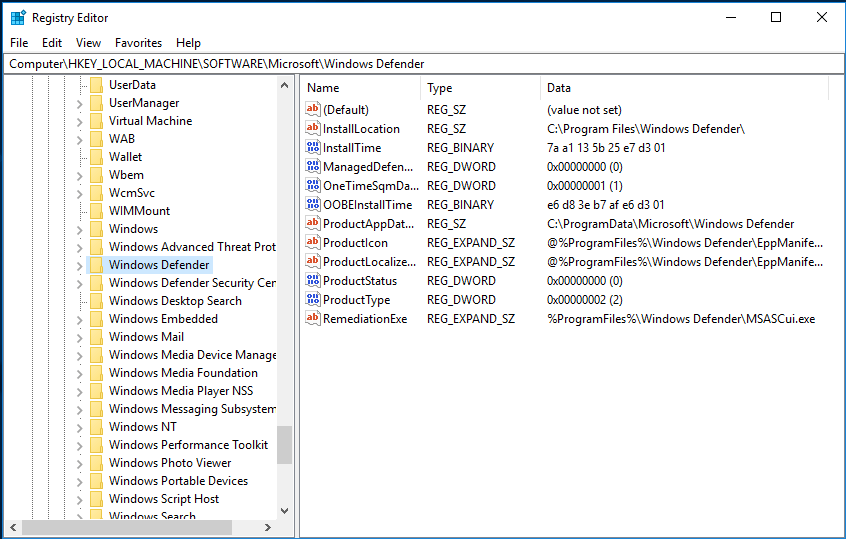Expand the Windows Media Foundation key
Image resolution: width=846 pixels, height=539 pixels.
[79, 373]
